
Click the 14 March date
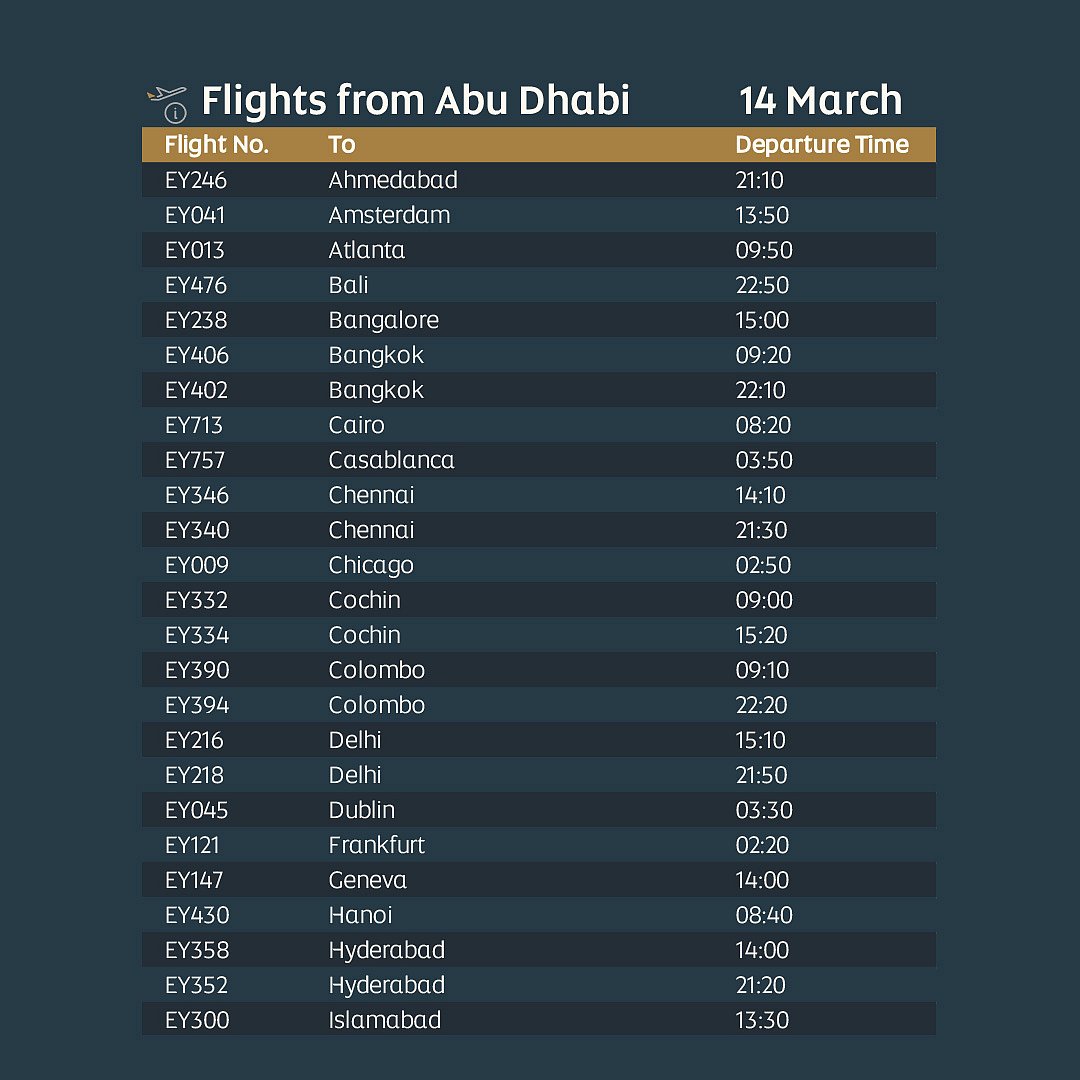coord(820,101)
